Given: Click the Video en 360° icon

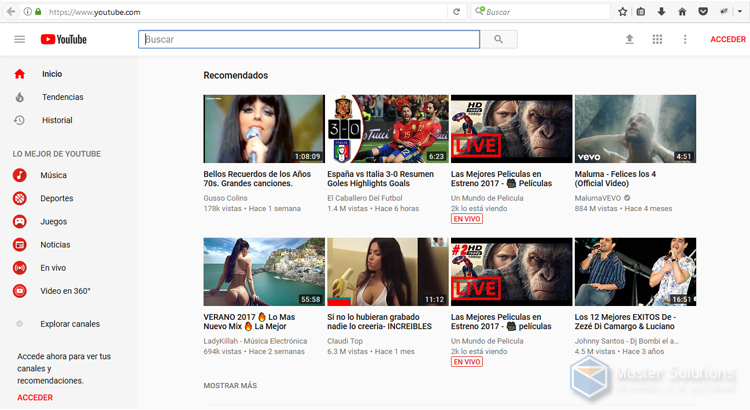Looking at the screenshot, I should [20, 291].
